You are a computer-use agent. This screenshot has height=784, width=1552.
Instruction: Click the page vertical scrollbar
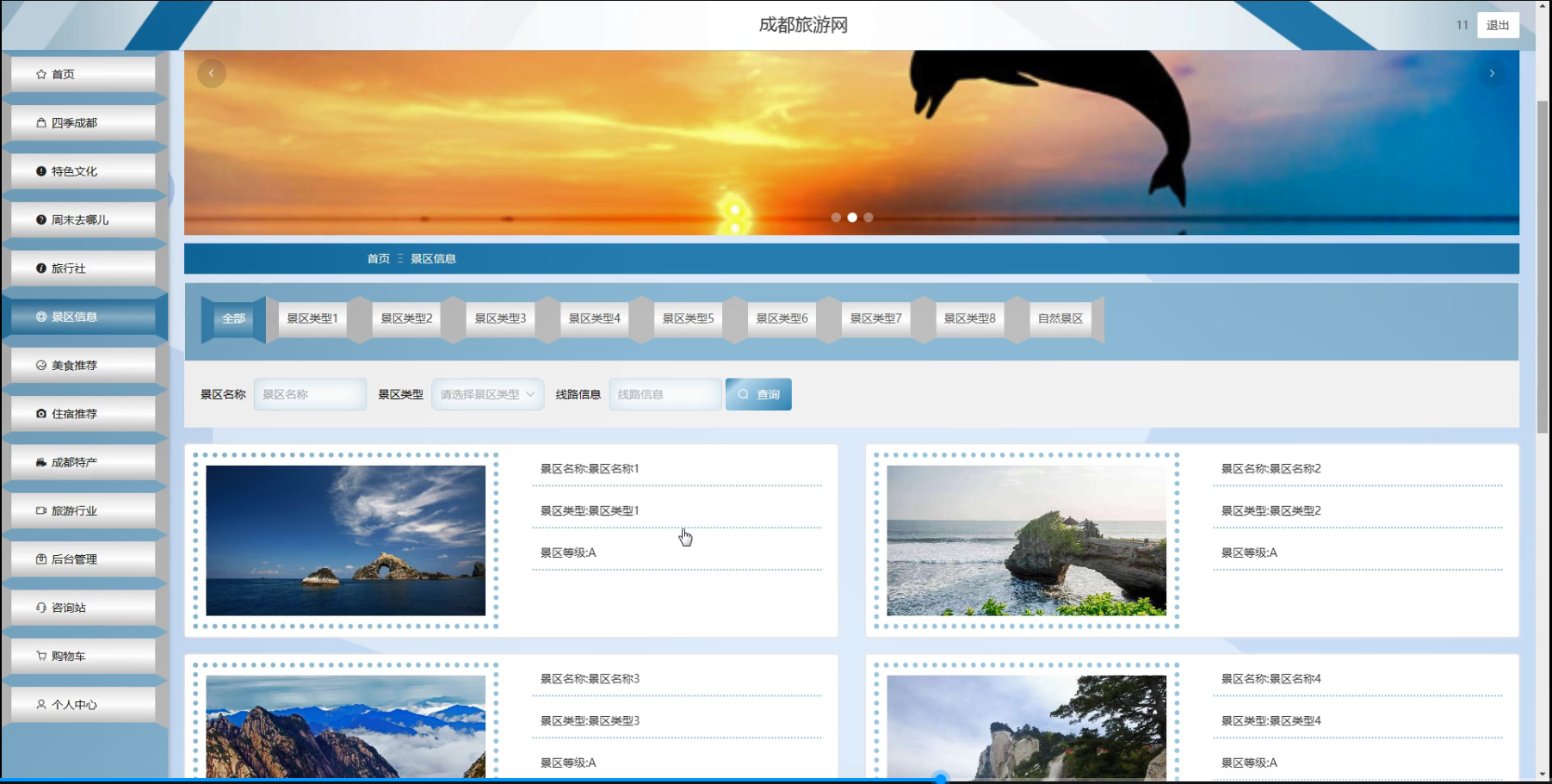click(1542, 267)
